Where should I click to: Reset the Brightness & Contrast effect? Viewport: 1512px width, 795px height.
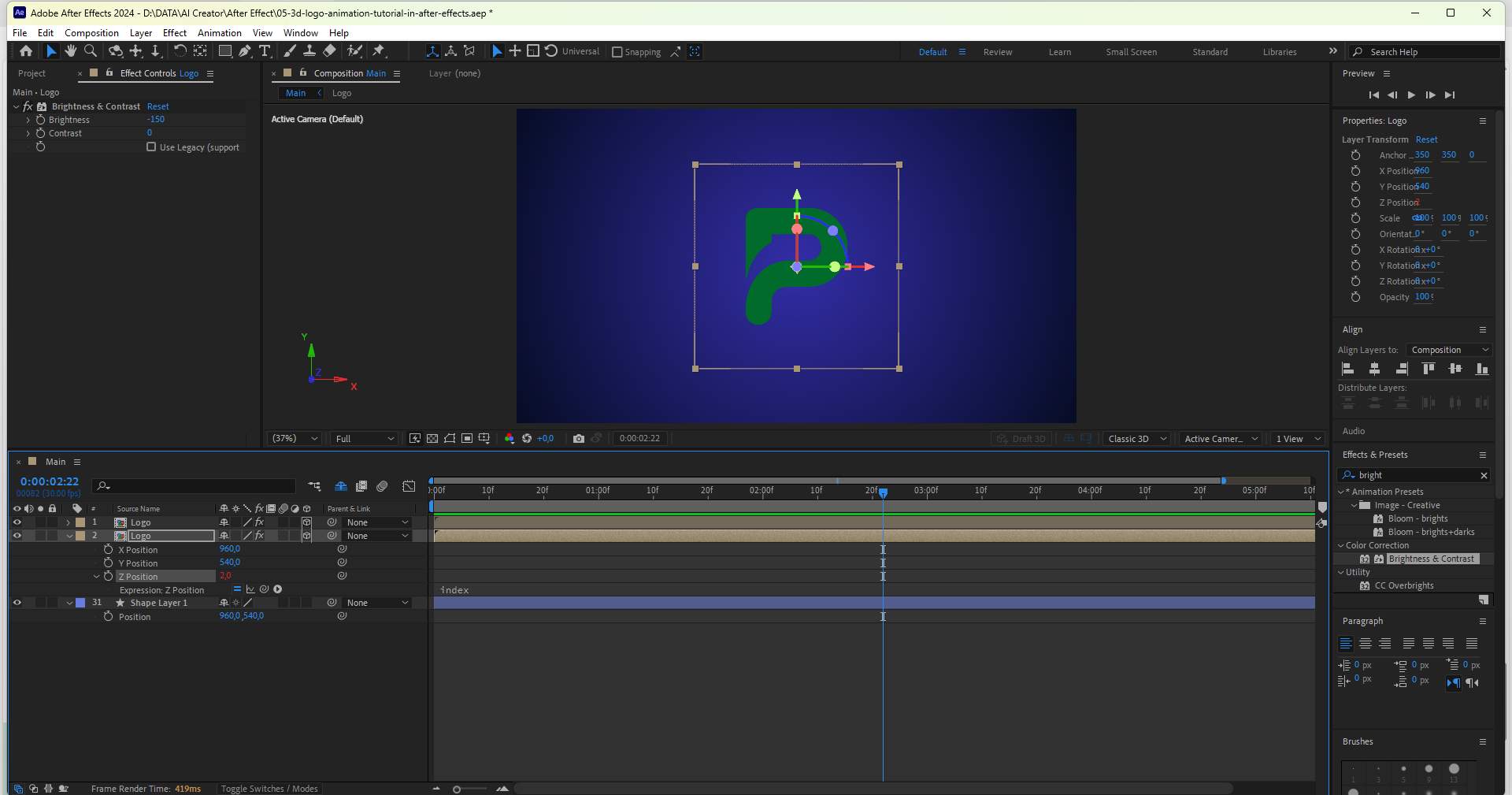pos(157,106)
